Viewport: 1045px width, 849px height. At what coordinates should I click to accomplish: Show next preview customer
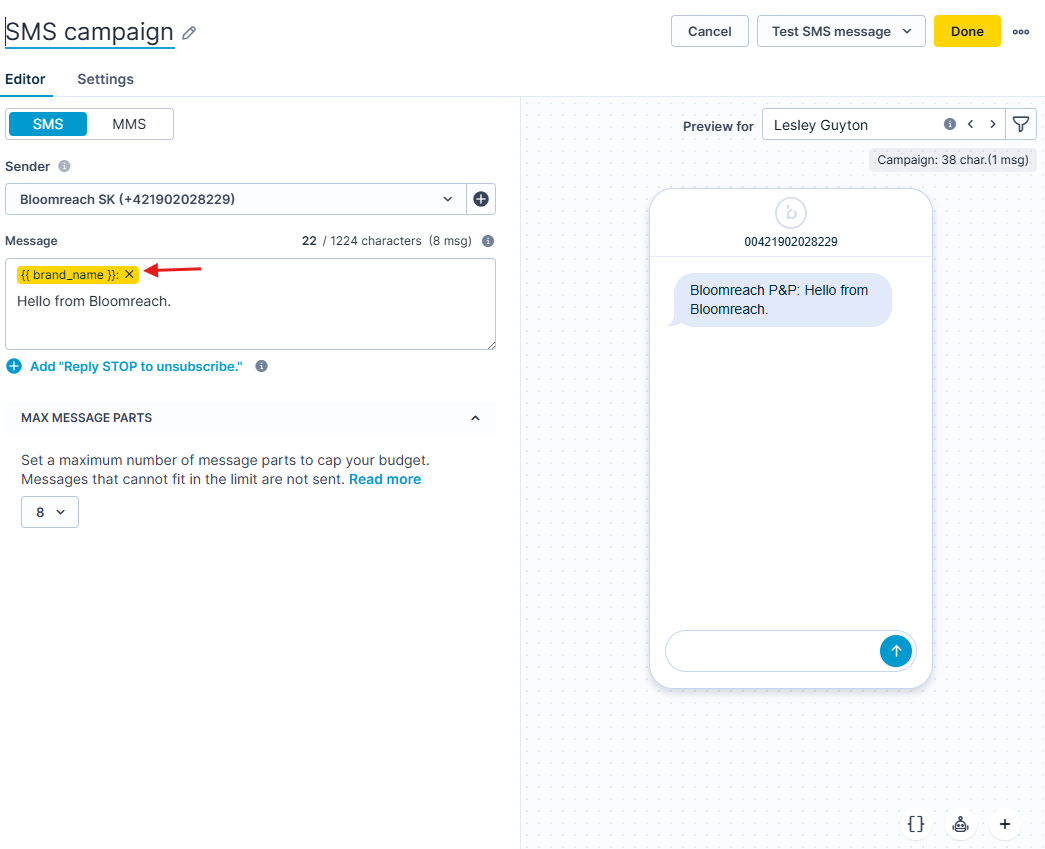point(992,124)
